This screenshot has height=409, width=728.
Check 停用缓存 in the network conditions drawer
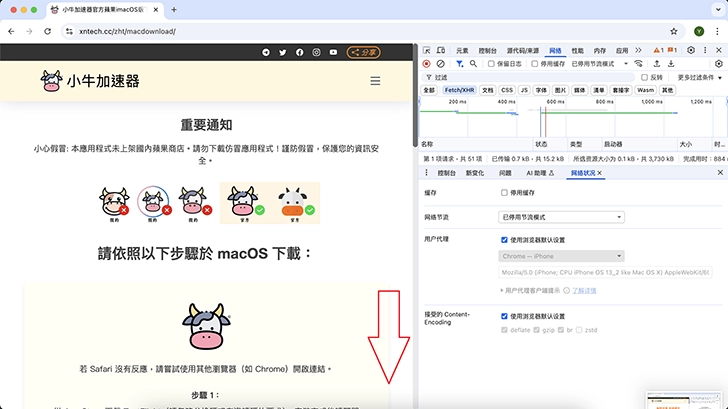click(x=504, y=193)
